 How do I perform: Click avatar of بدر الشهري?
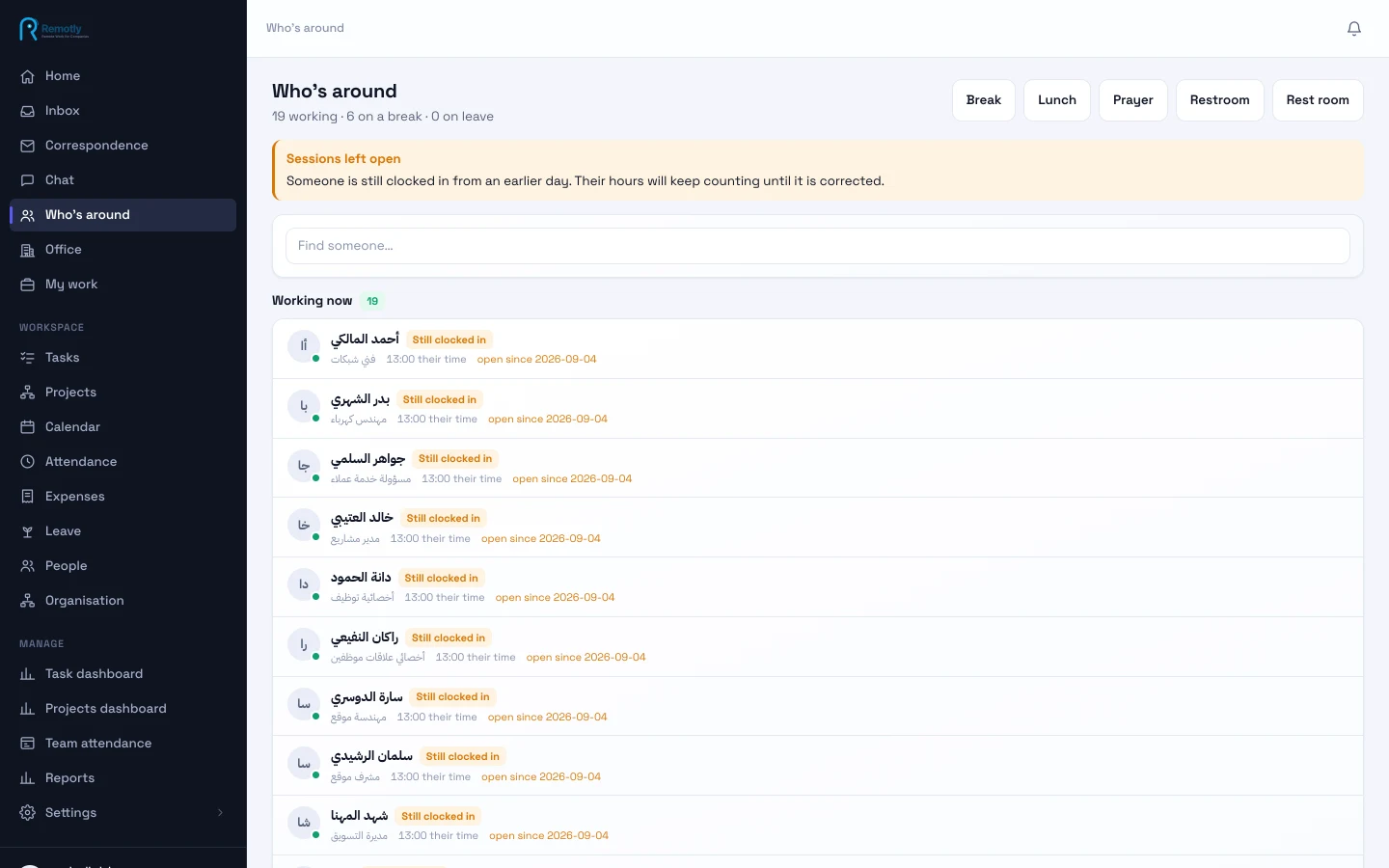click(x=304, y=405)
